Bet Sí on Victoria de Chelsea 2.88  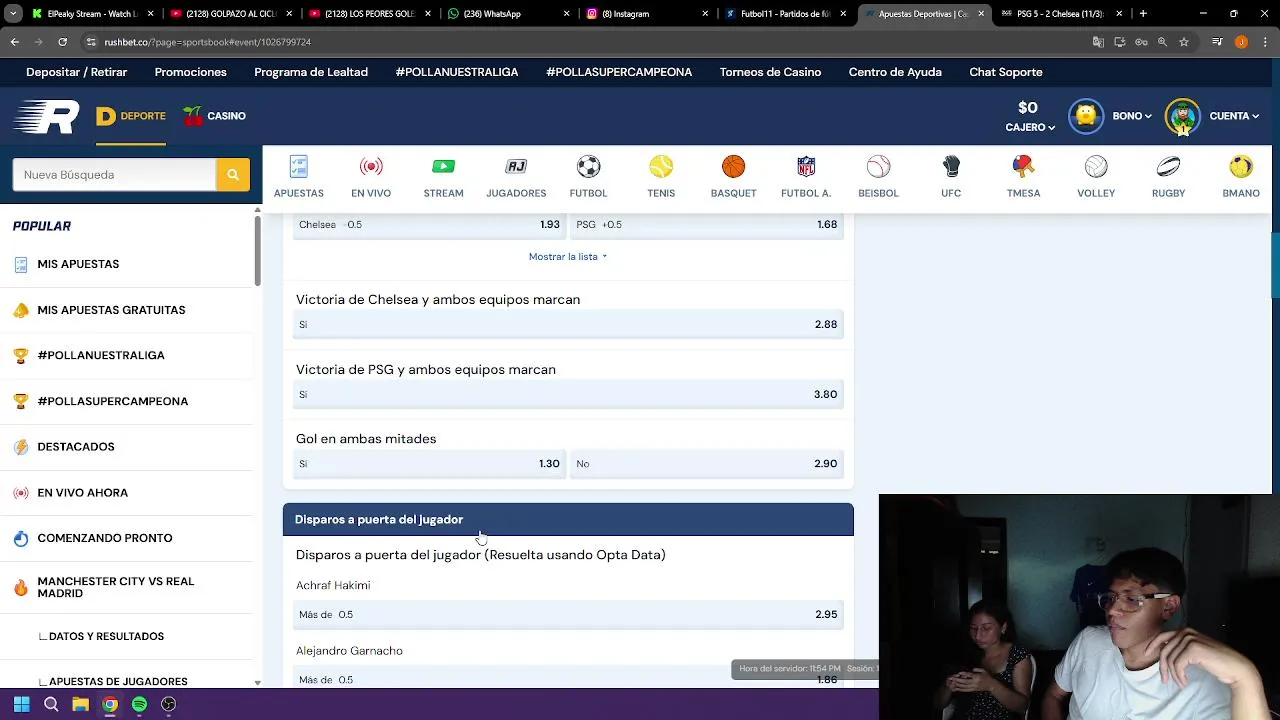pos(568,324)
